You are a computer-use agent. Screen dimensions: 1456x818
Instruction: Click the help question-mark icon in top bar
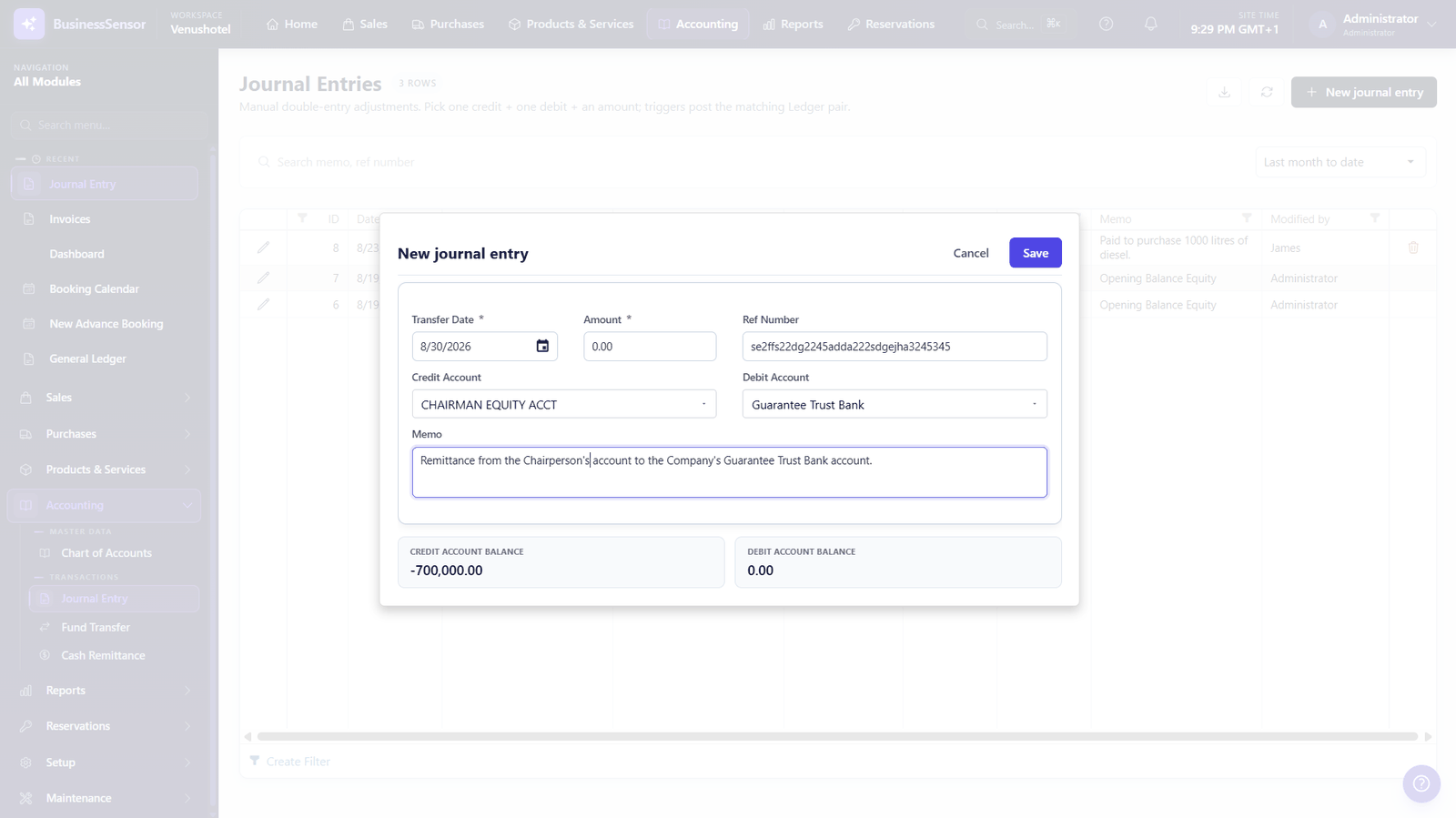click(x=1106, y=24)
